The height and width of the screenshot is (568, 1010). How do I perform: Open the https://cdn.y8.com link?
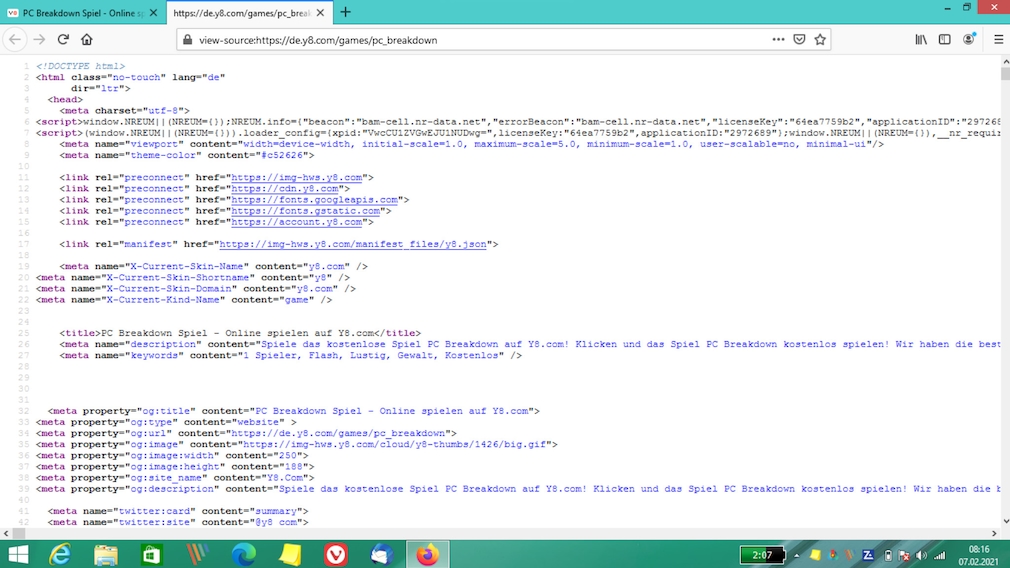click(285, 189)
